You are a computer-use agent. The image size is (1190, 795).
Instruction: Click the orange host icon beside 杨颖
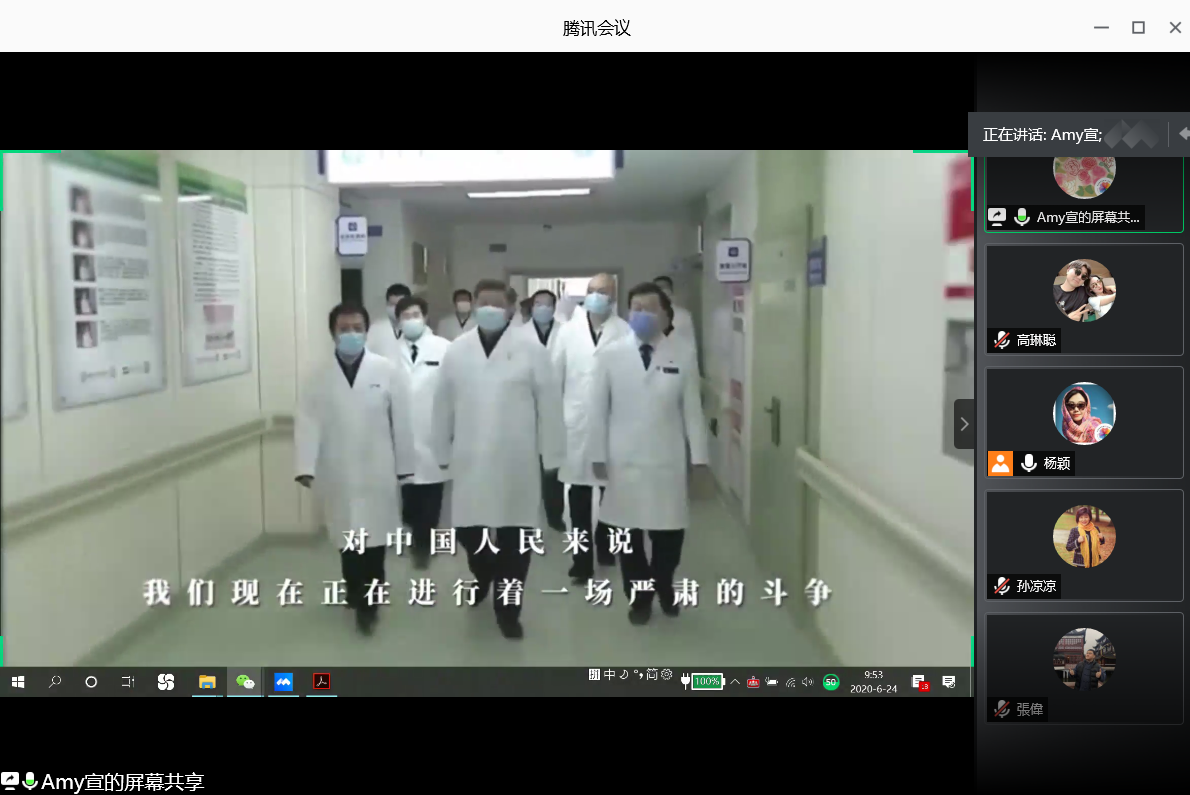(x=1000, y=463)
